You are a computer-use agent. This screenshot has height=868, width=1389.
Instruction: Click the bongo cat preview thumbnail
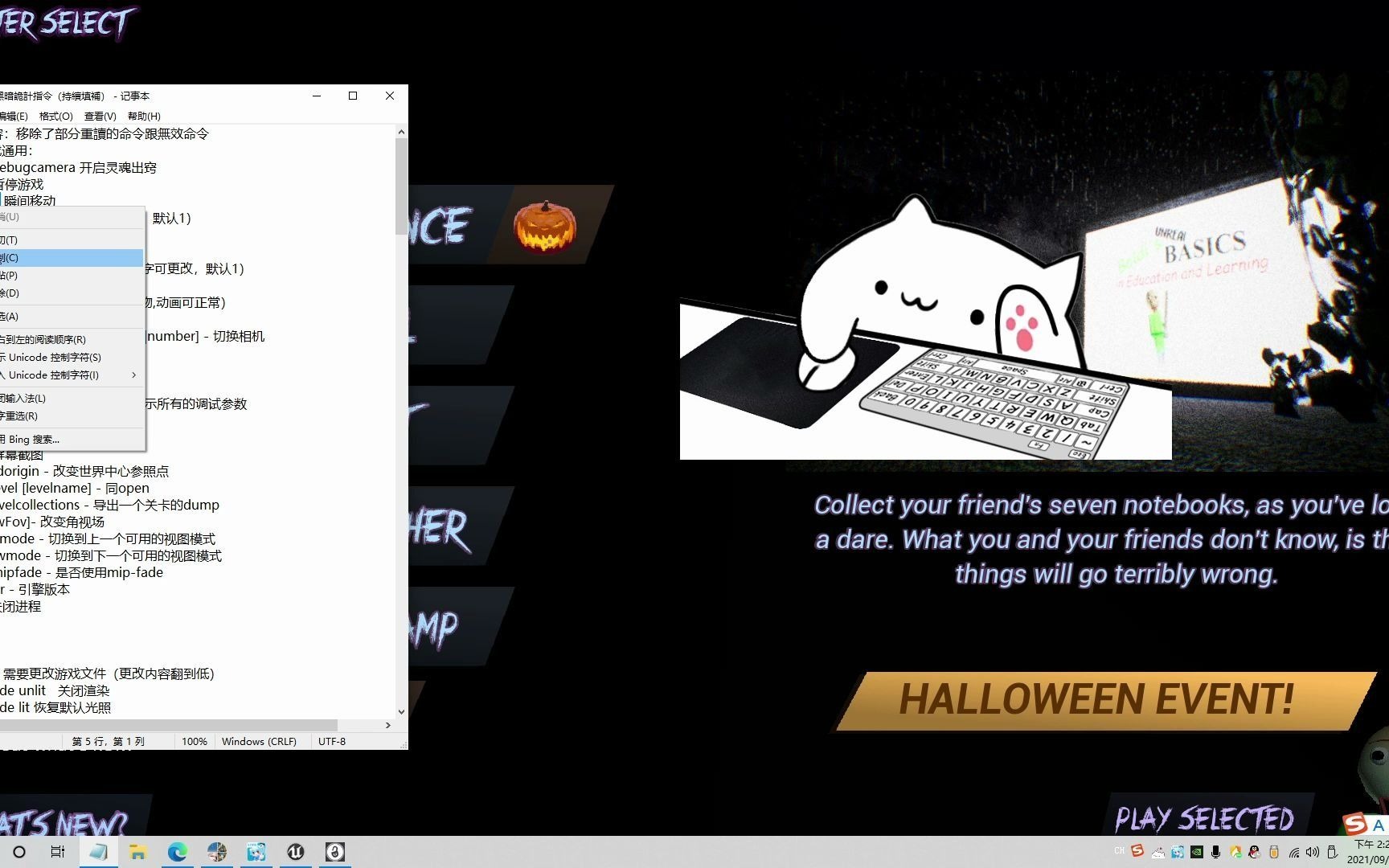(x=925, y=326)
